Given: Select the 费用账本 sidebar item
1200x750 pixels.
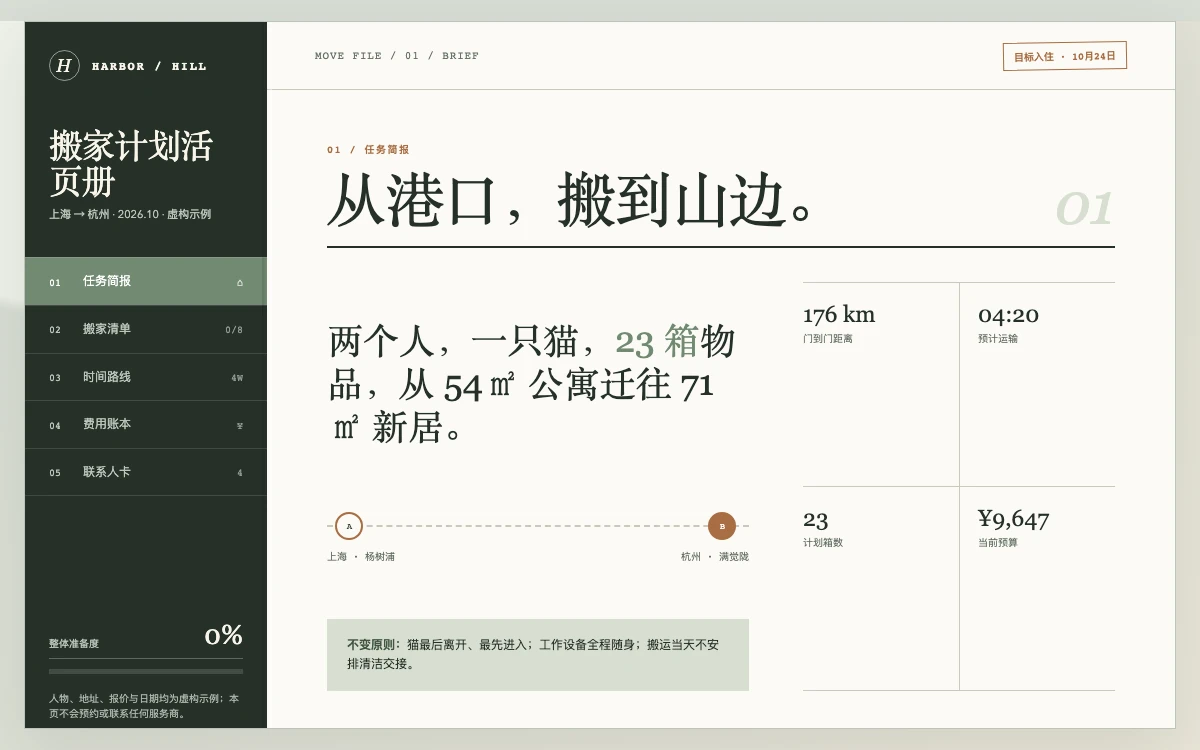Looking at the screenshot, I should tap(146, 425).
